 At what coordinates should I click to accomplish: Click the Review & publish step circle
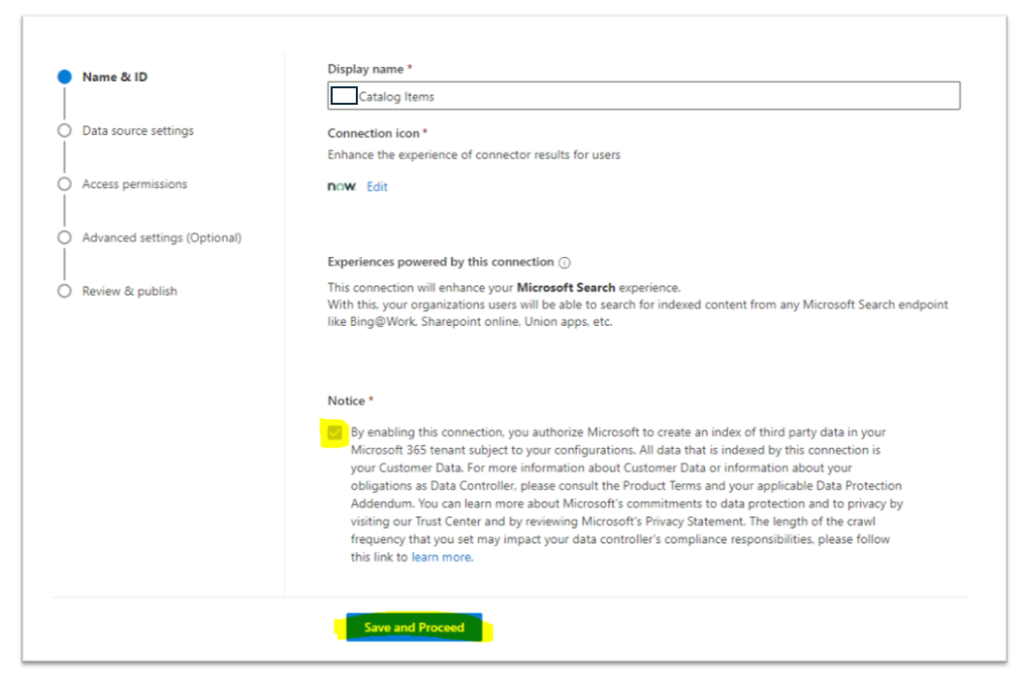click(x=64, y=291)
